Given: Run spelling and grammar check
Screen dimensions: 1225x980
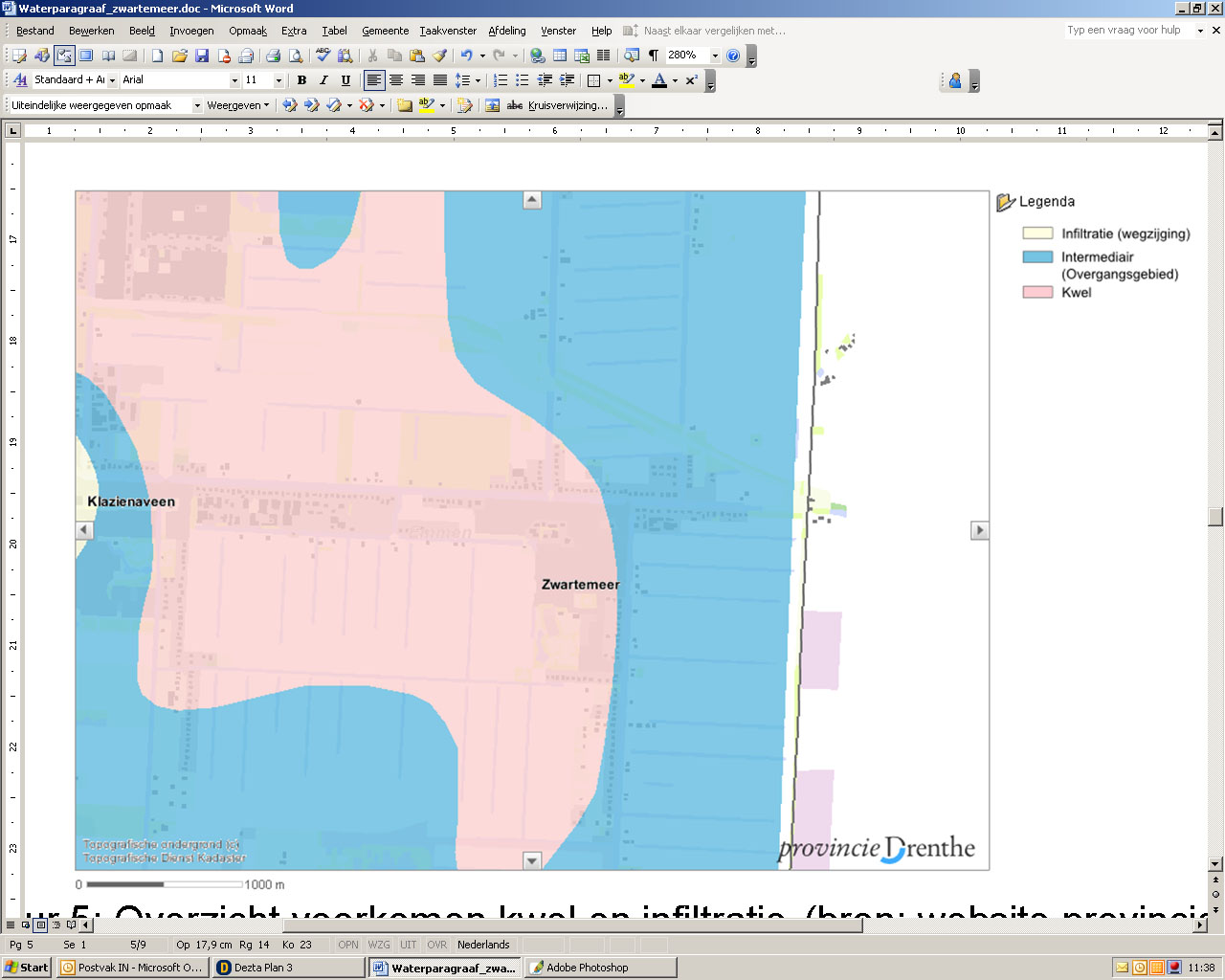Looking at the screenshot, I should point(323,56).
